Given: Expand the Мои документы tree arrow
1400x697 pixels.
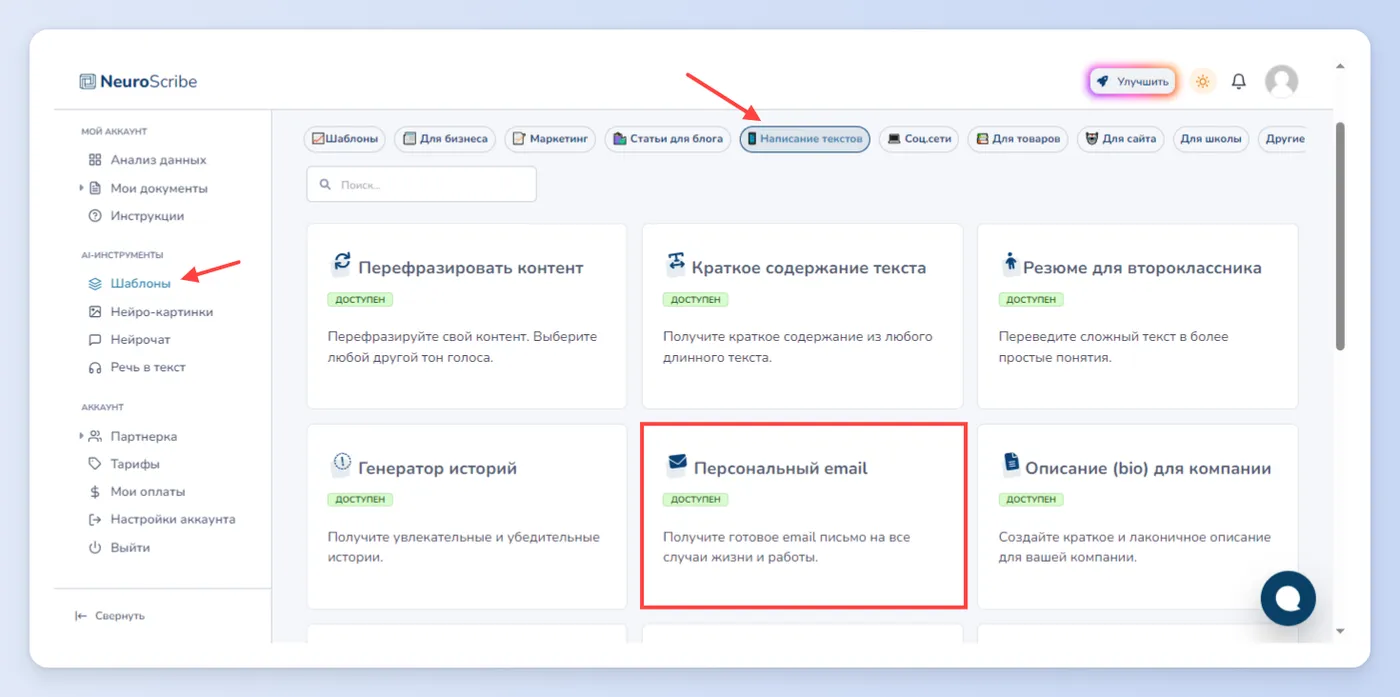Looking at the screenshot, I should tap(81, 188).
